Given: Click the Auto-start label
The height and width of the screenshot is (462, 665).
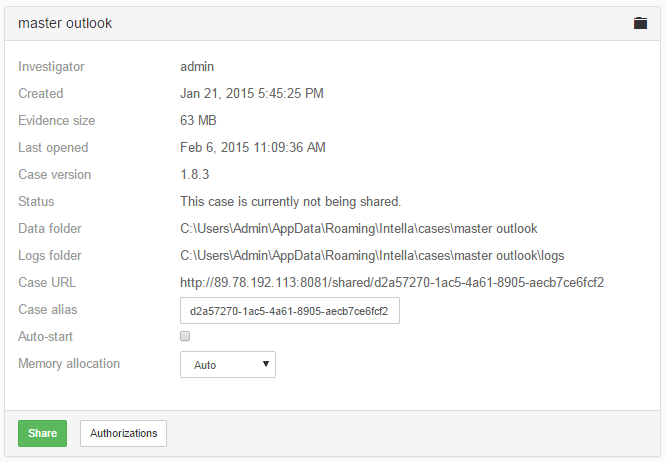Looking at the screenshot, I should [46, 337].
